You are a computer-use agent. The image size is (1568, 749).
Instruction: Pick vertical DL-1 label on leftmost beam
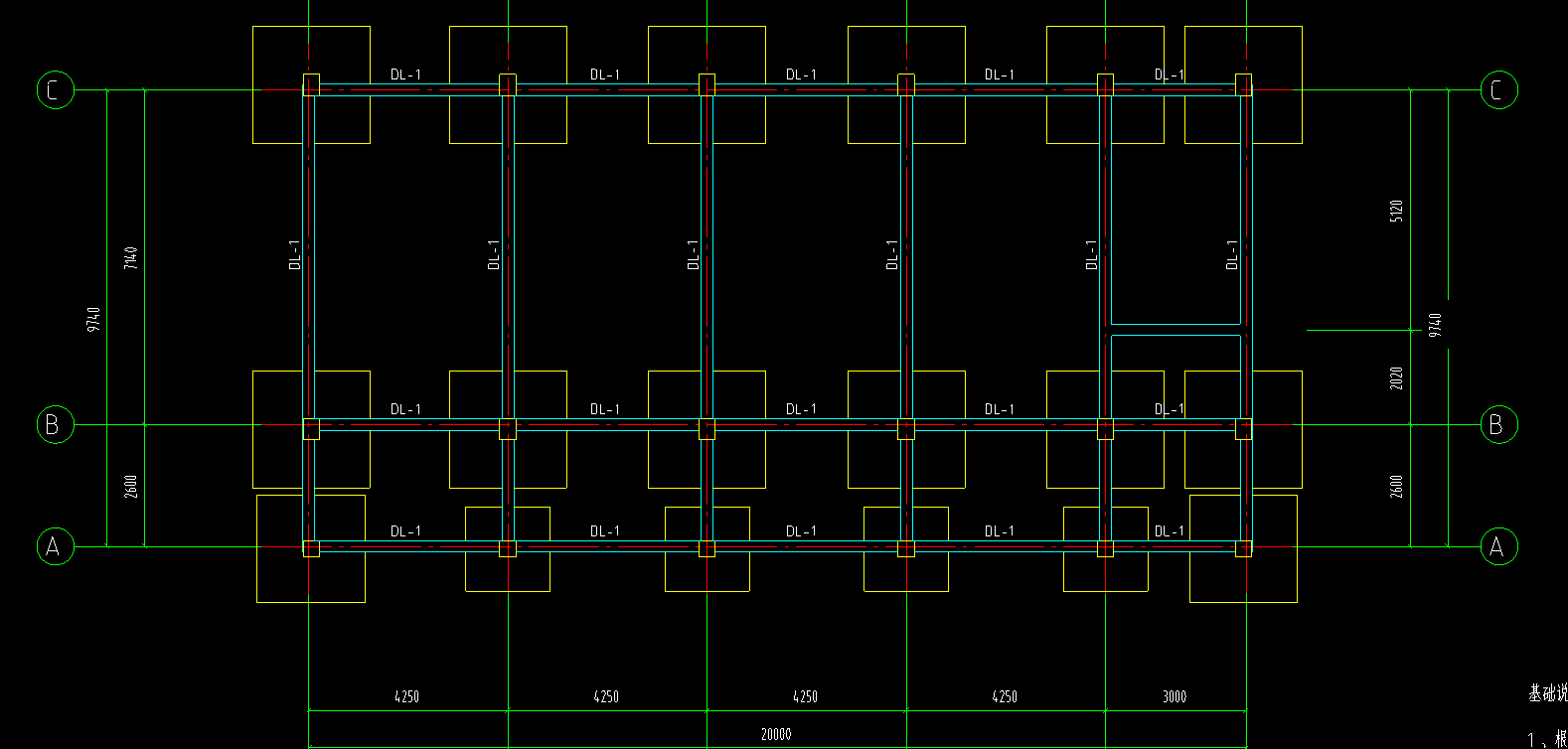pyautogui.click(x=295, y=254)
